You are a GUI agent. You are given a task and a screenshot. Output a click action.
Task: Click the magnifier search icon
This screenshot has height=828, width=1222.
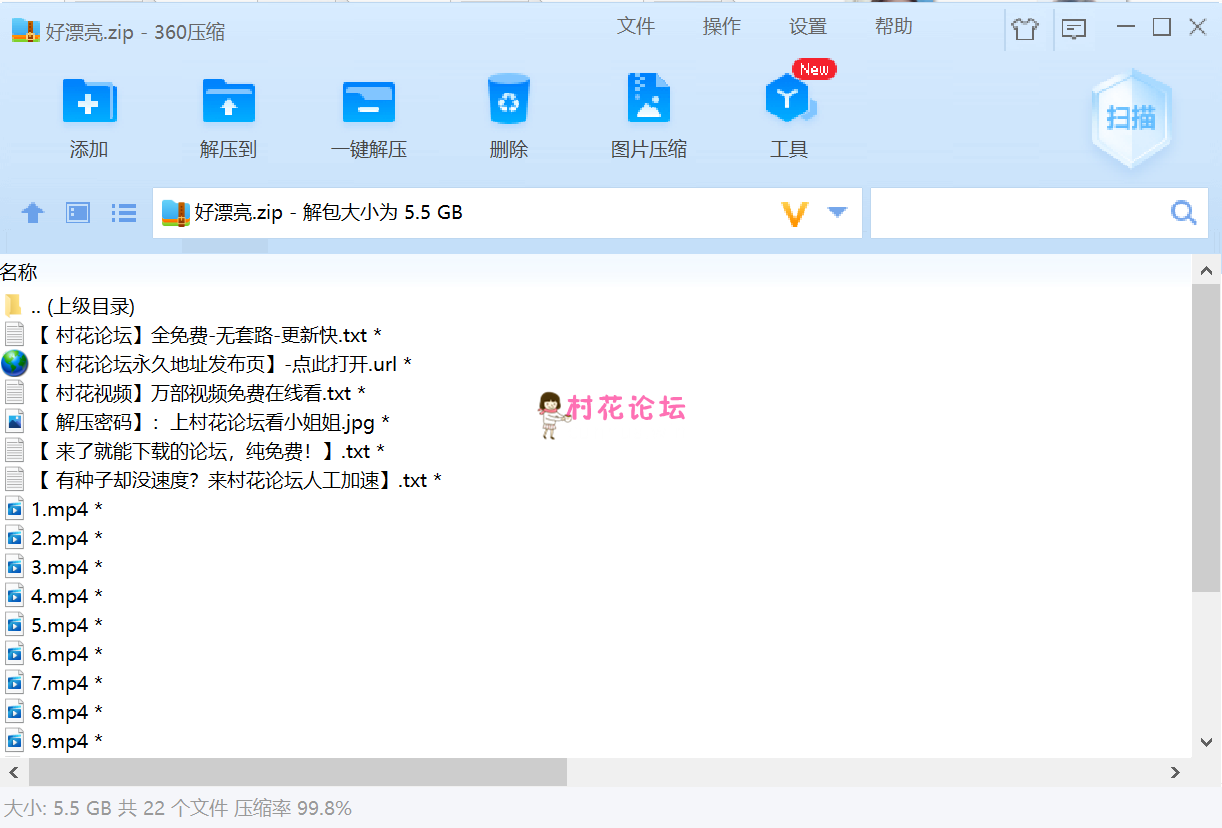tap(1184, 212)
